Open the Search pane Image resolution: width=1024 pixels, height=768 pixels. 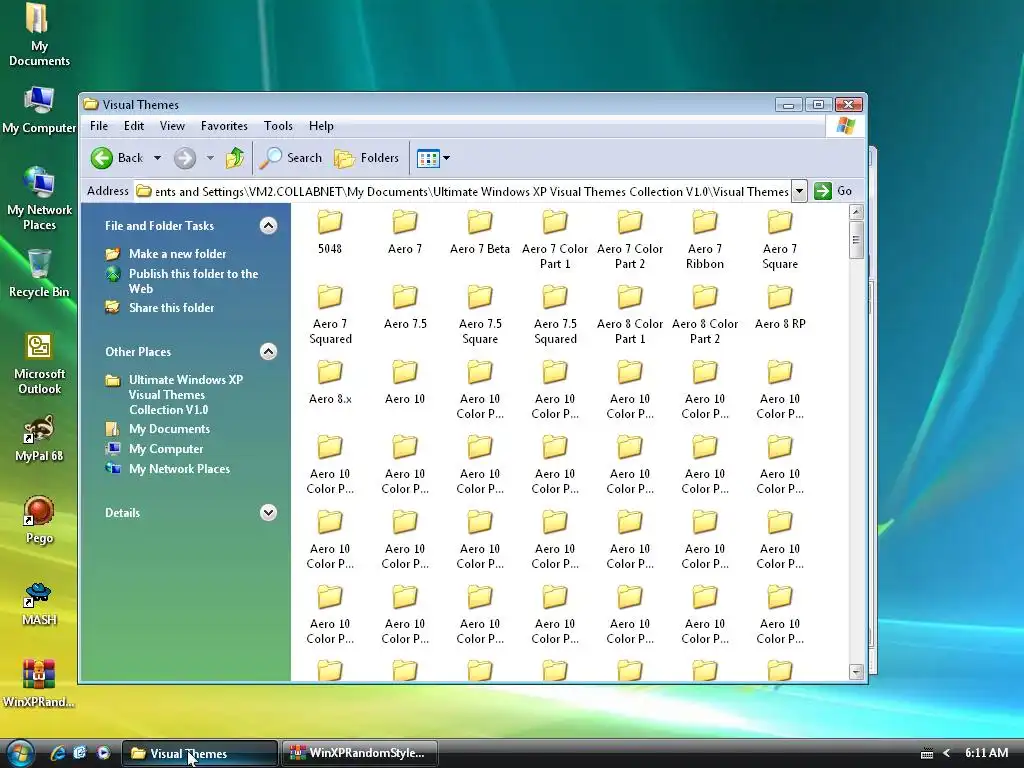pyautogui.click(x=291, y=158)
